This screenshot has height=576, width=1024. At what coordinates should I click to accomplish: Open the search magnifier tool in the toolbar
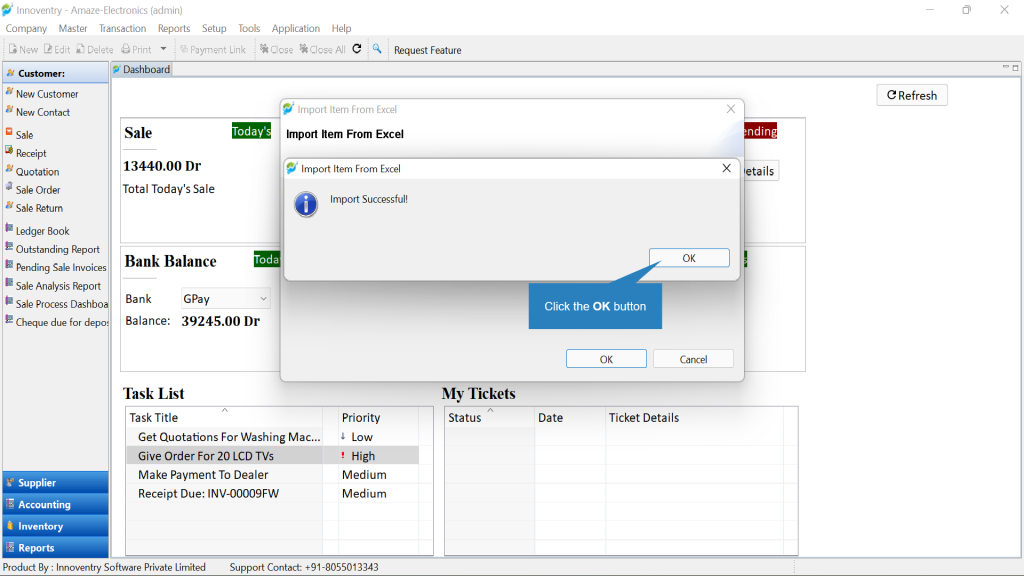click(x=377, y=49)
